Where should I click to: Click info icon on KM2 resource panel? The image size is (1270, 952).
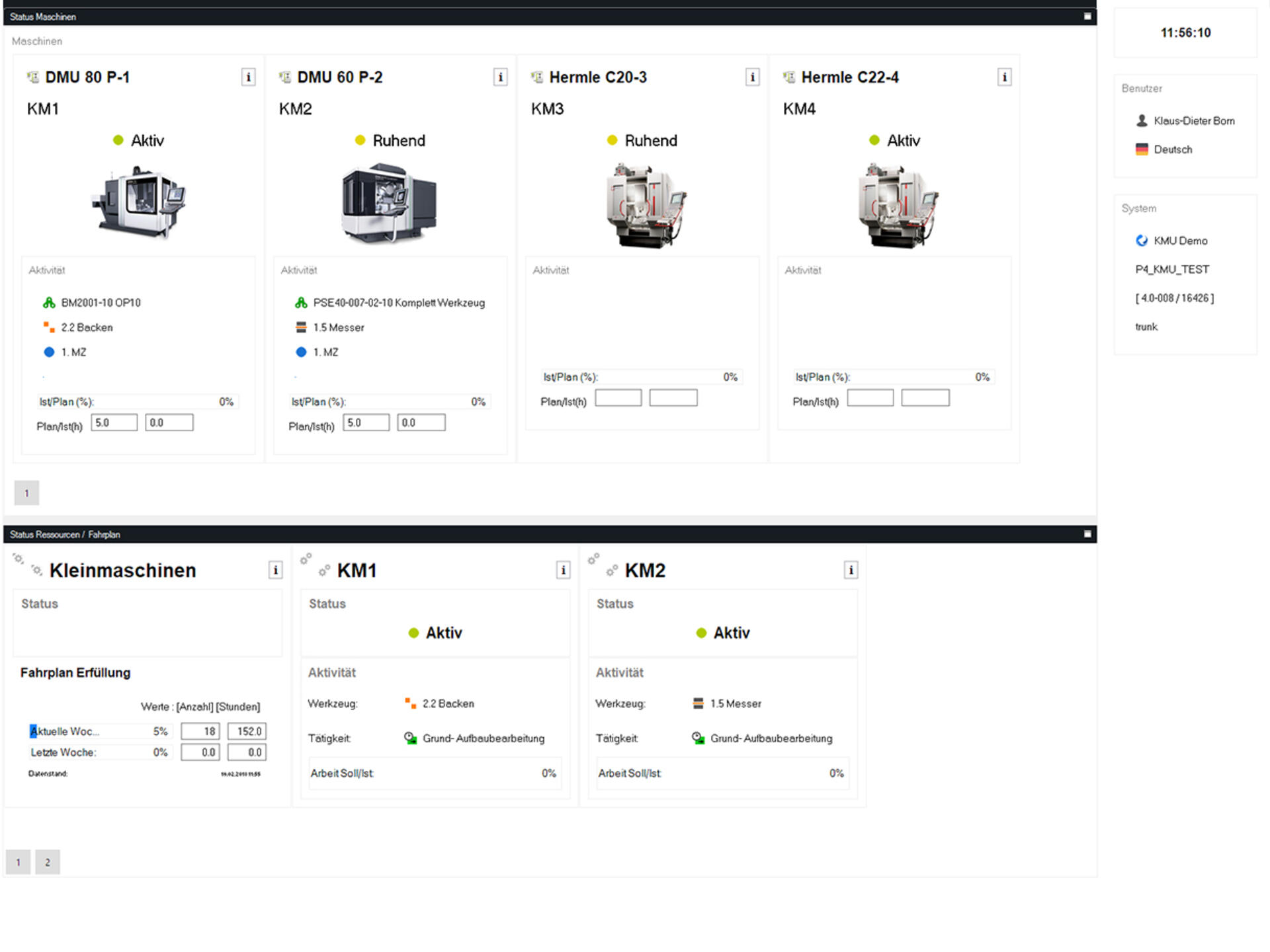(851, 570)
